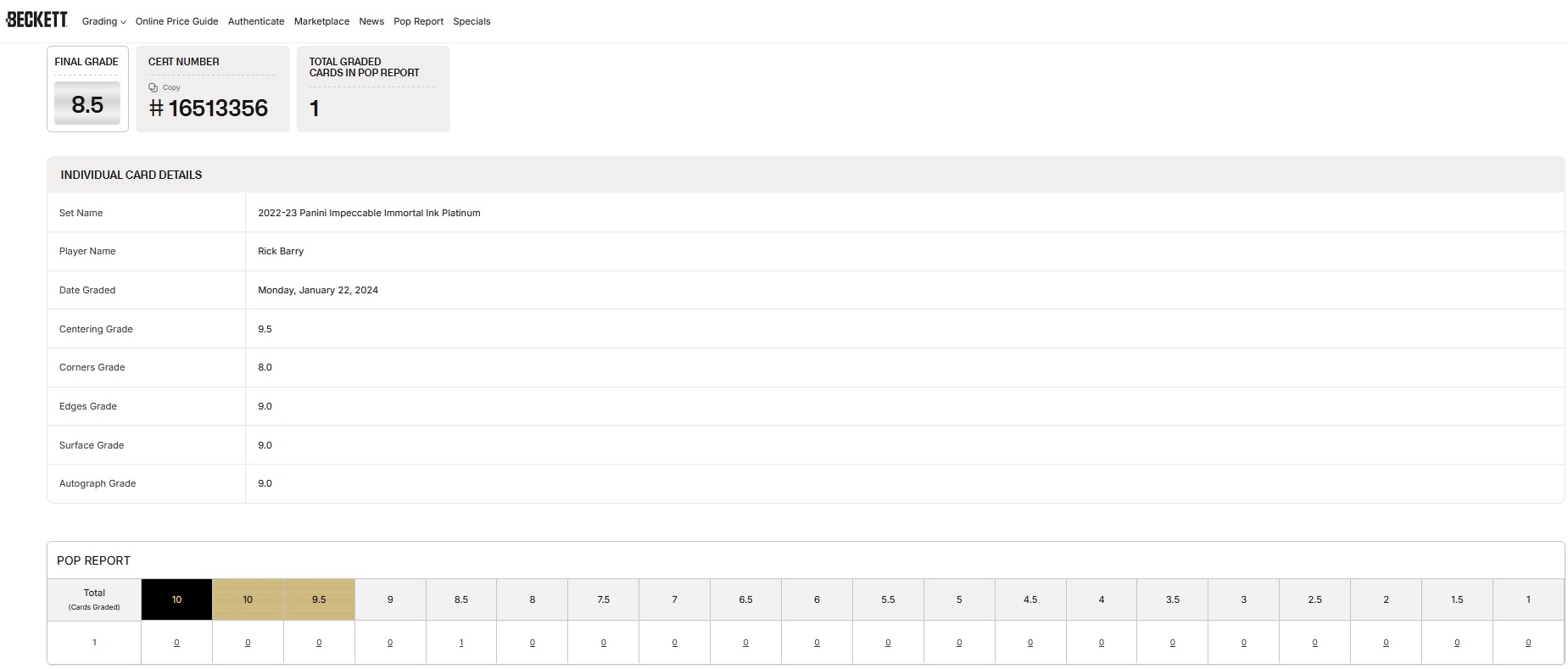Click the cert number 16513356

[x=217, y=109]
